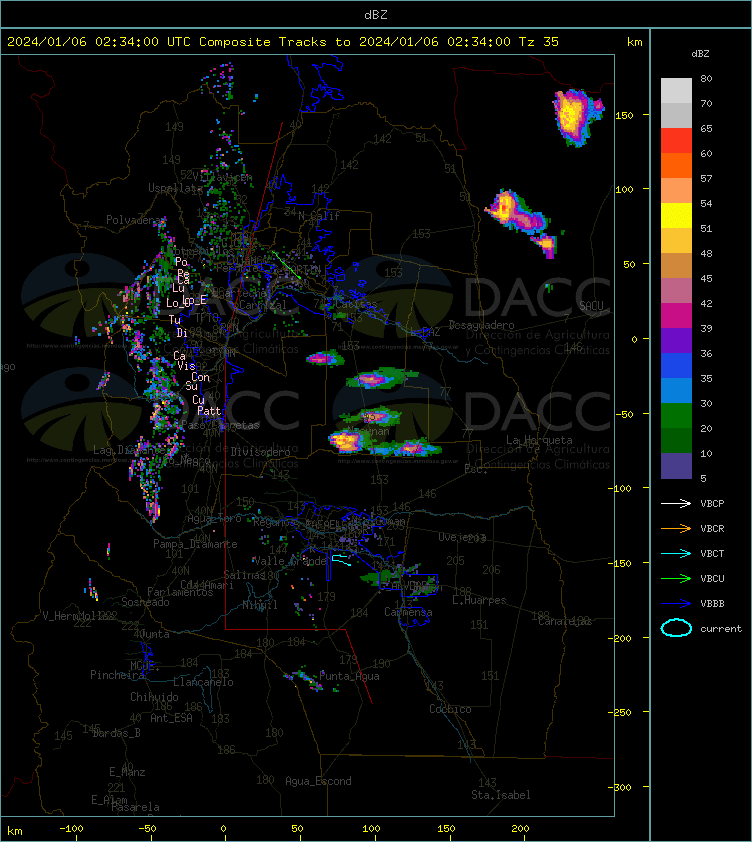Select the purple 36-39 dBZ swatch
The image size is (752, 842).
click(x=676, y=340)
